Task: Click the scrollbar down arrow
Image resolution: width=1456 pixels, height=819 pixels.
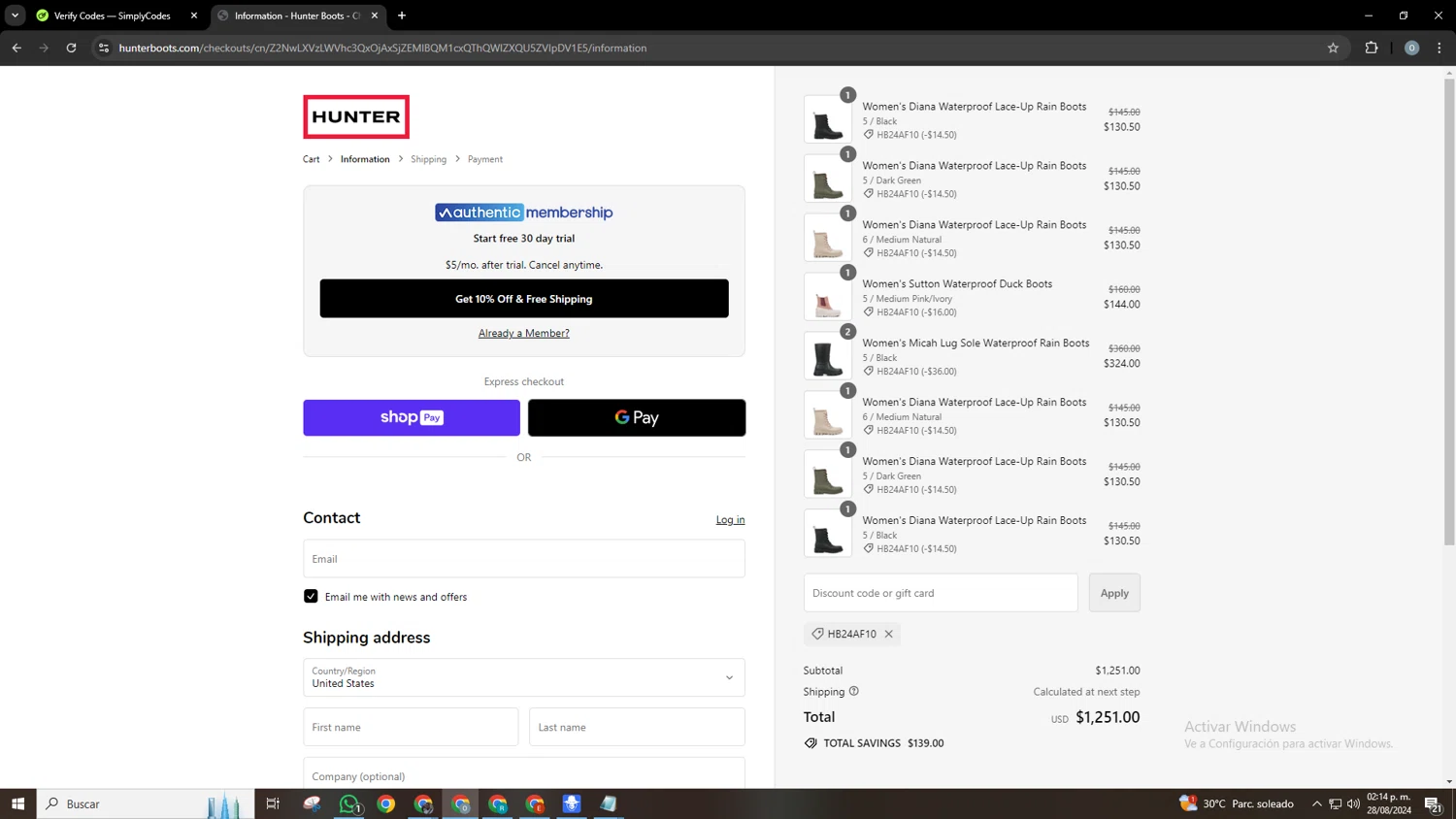Action: (1449, 781)
